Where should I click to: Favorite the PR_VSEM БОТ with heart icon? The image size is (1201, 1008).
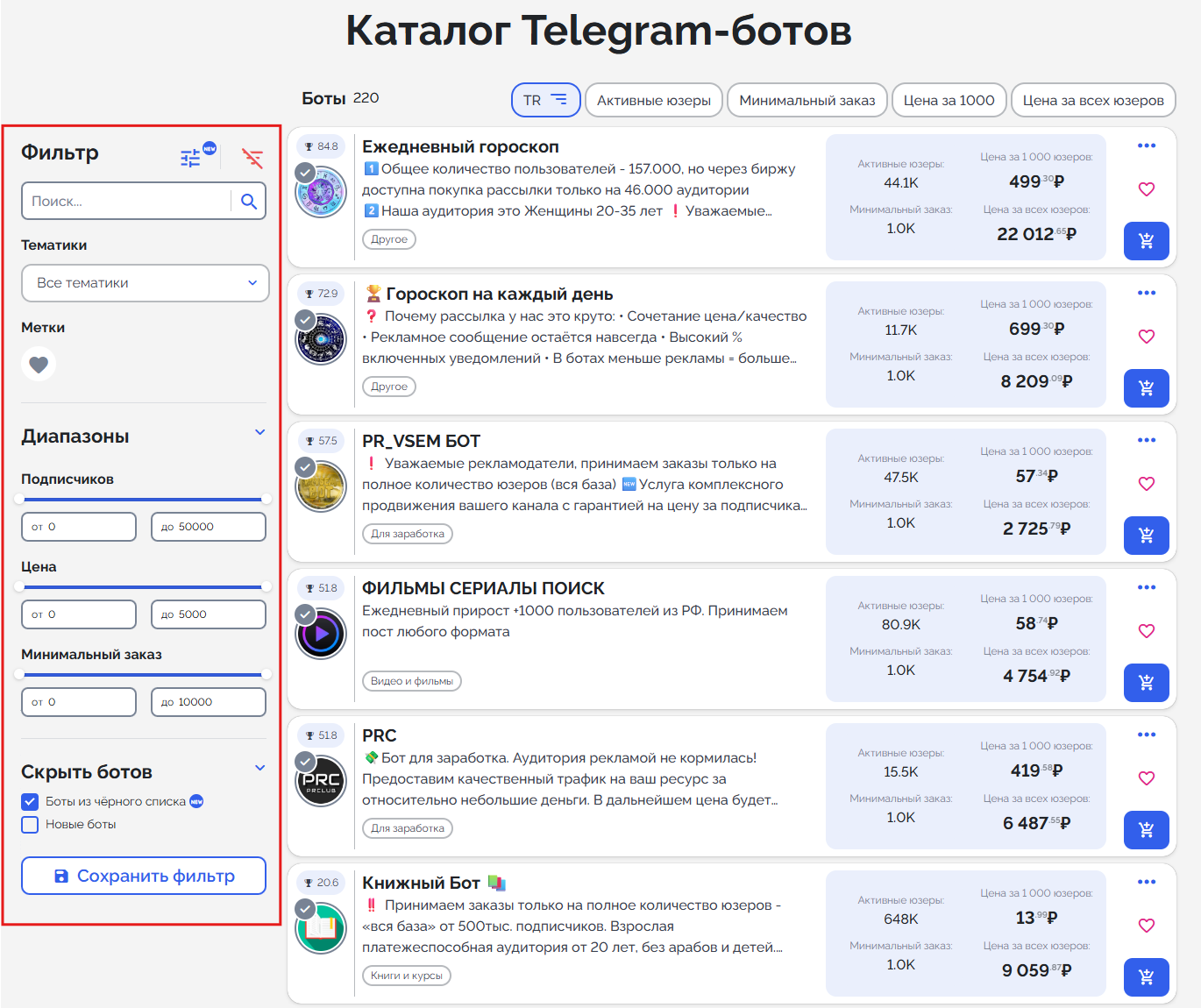(1146, 484)
